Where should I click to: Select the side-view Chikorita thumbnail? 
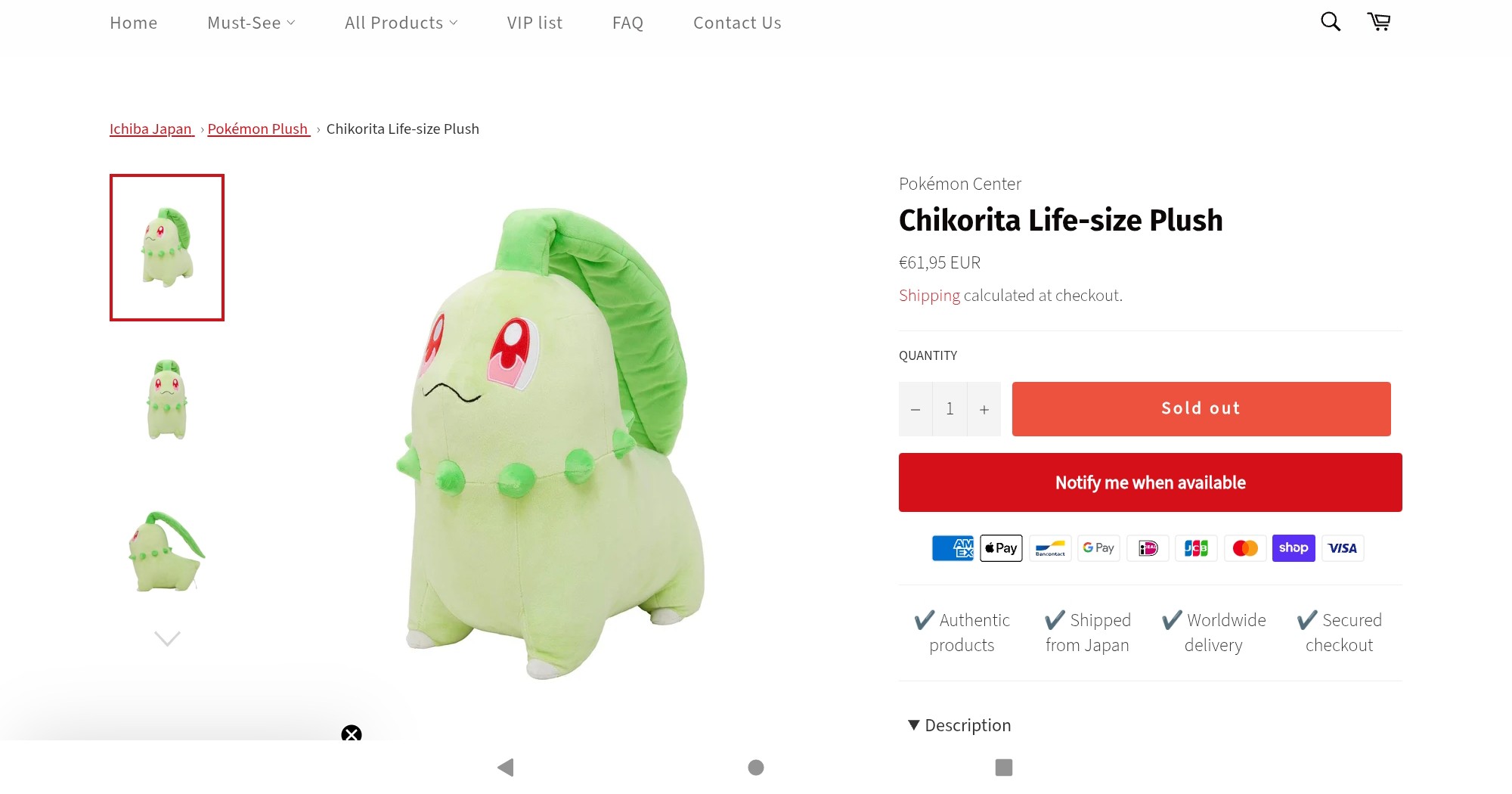pos(167,551)
